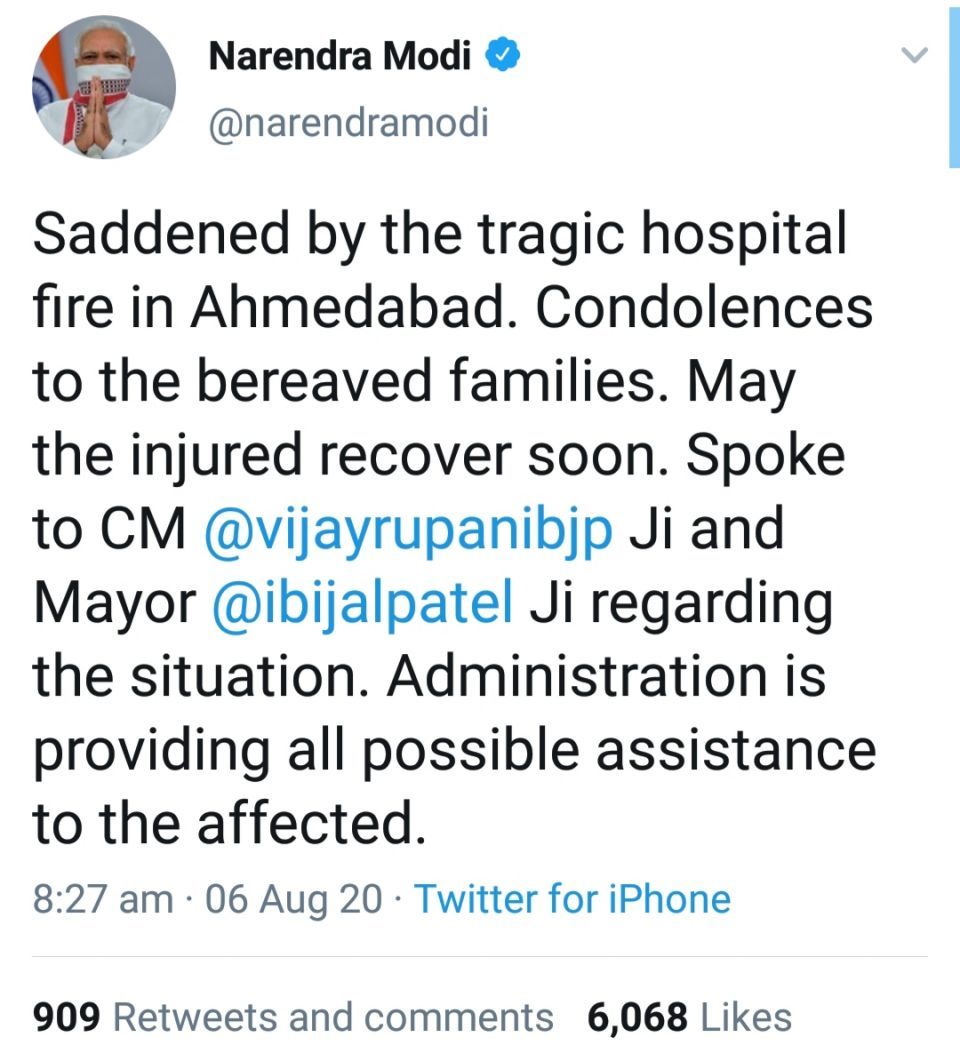Click the 909 retweet count number
Screen dimensions: 960x1053
click(x=67, y=1018)
